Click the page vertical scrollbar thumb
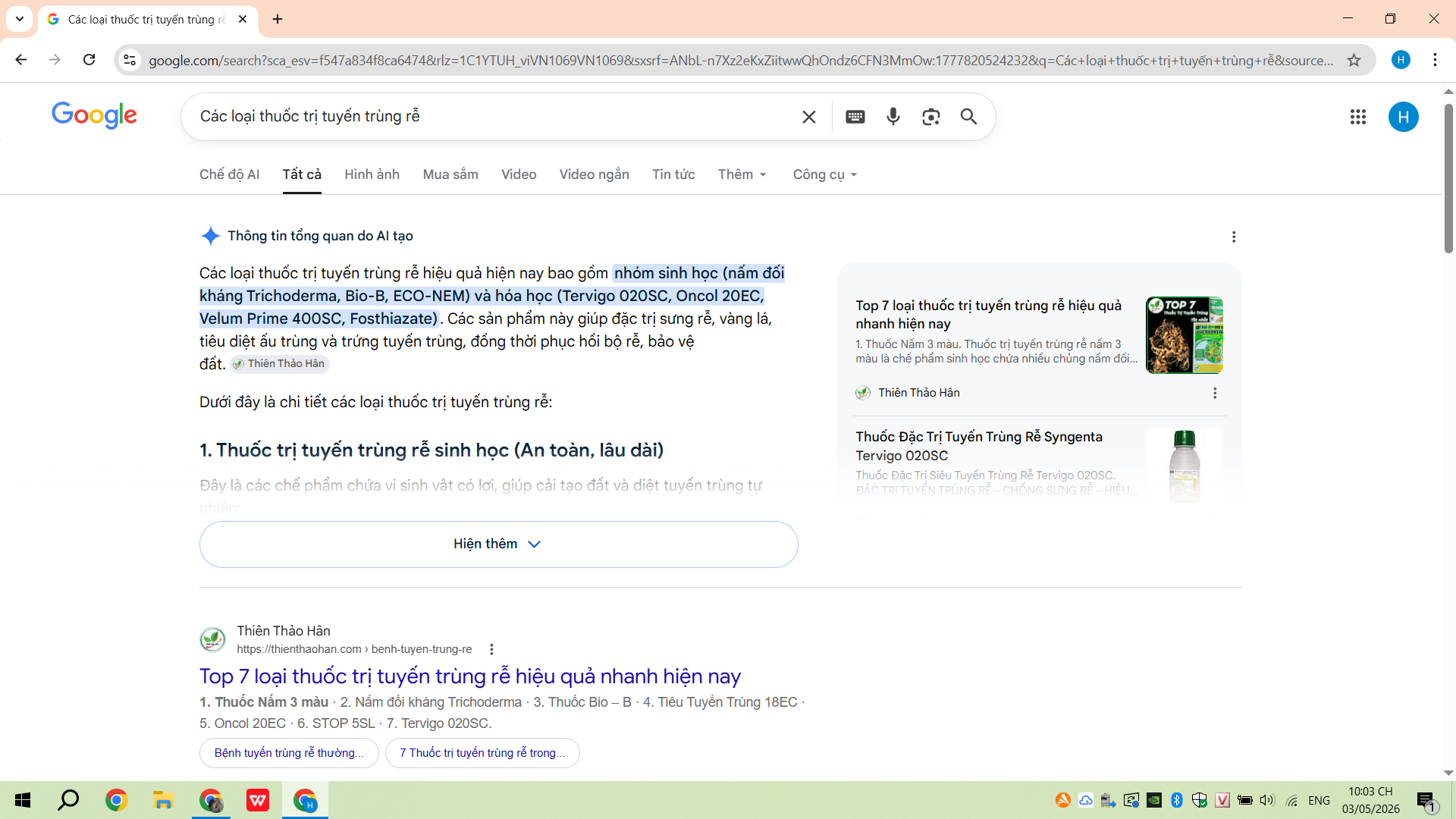 tap(1448, 178)
